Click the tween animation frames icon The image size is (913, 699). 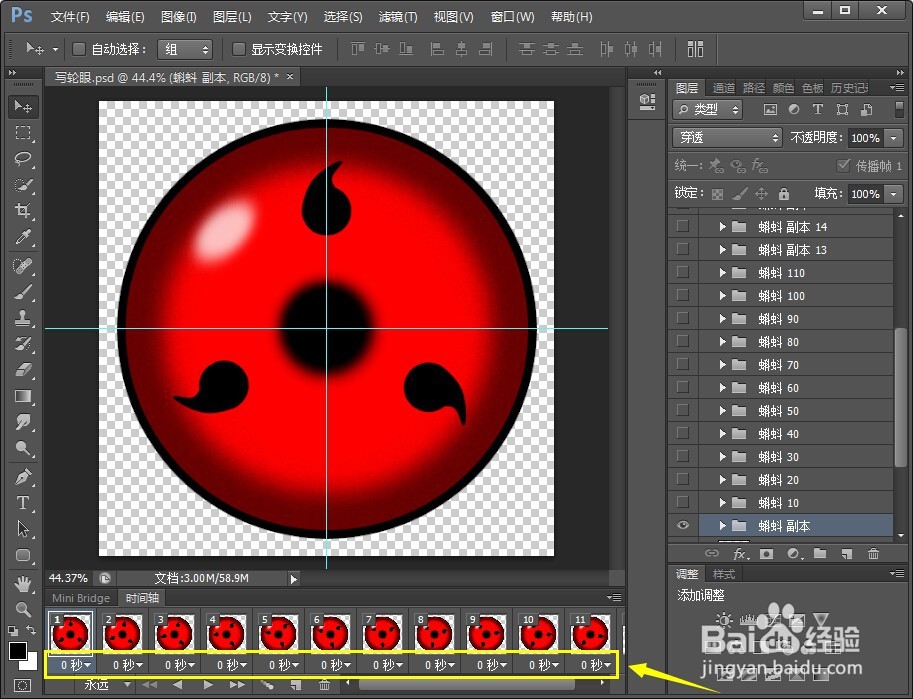coord(267,685)
